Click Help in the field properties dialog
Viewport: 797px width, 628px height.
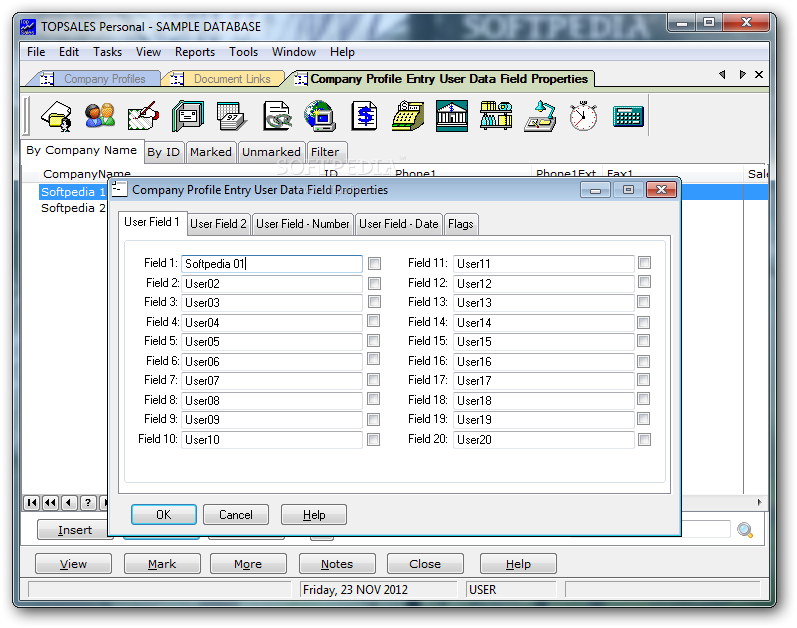point(314,515)
